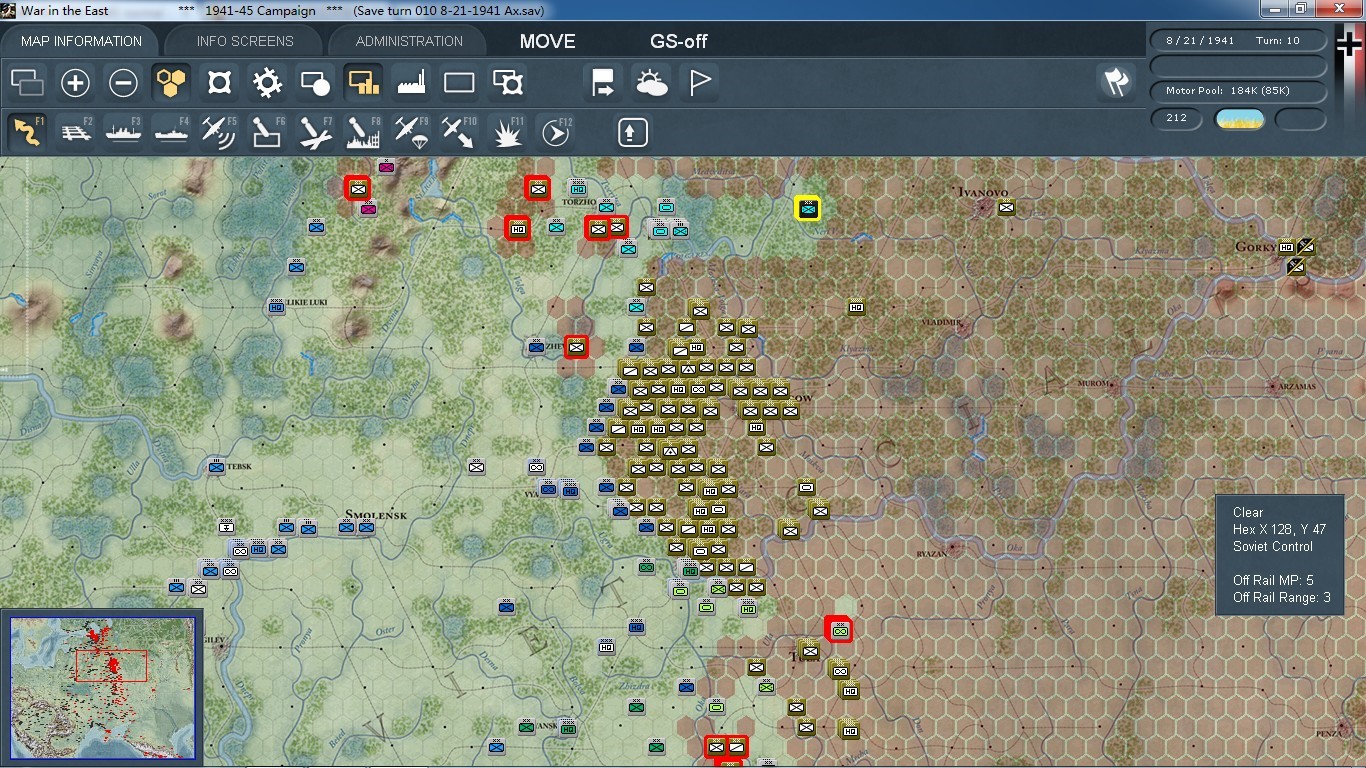
Task: Click the F11 explosion icon
Action: click(x=508, y=132)
